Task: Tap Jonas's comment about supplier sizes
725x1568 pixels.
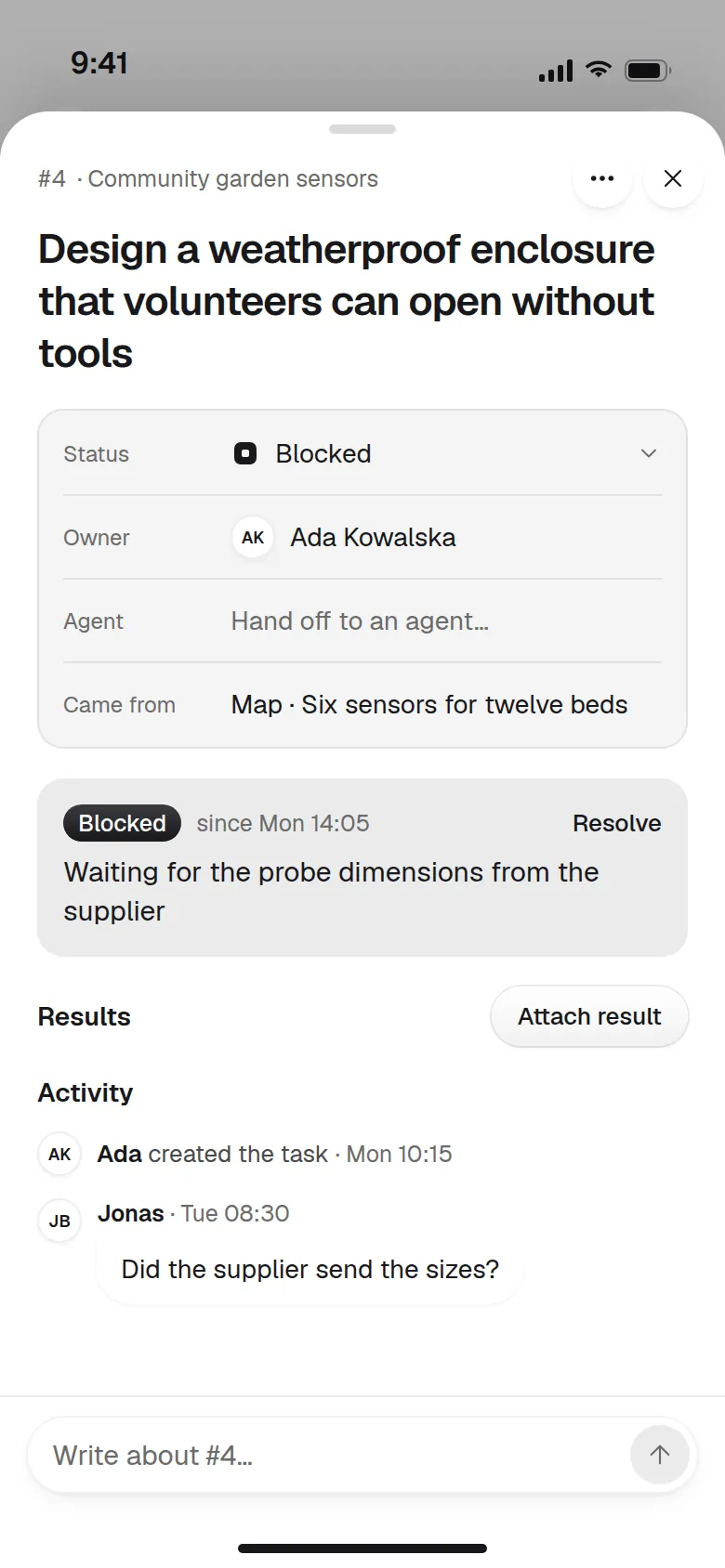Action: click(x=310, y=1269)
